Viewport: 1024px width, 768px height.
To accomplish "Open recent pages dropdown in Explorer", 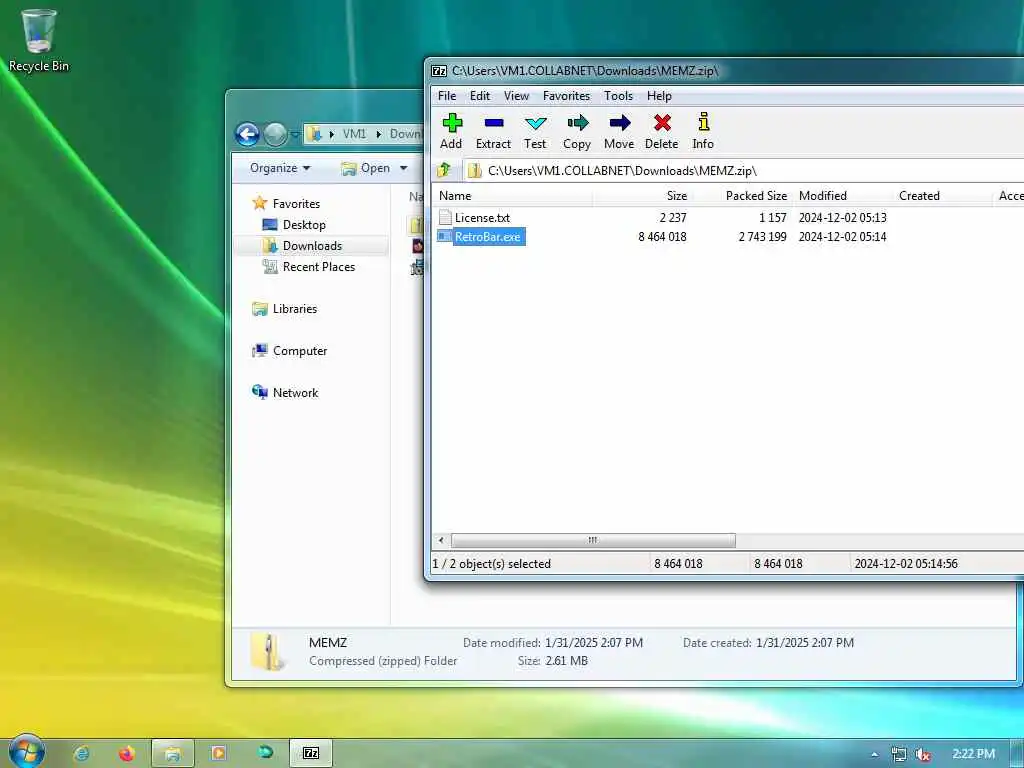I will (295, 134).
